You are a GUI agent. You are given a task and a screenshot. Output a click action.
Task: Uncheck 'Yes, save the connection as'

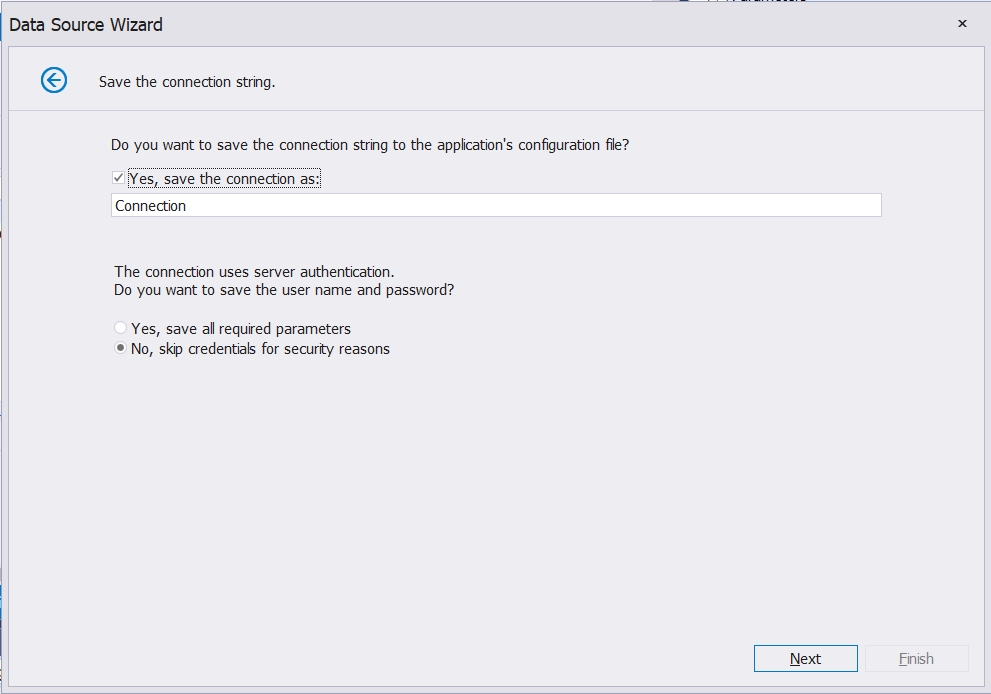pyautogui.click(x=119, y=178)
